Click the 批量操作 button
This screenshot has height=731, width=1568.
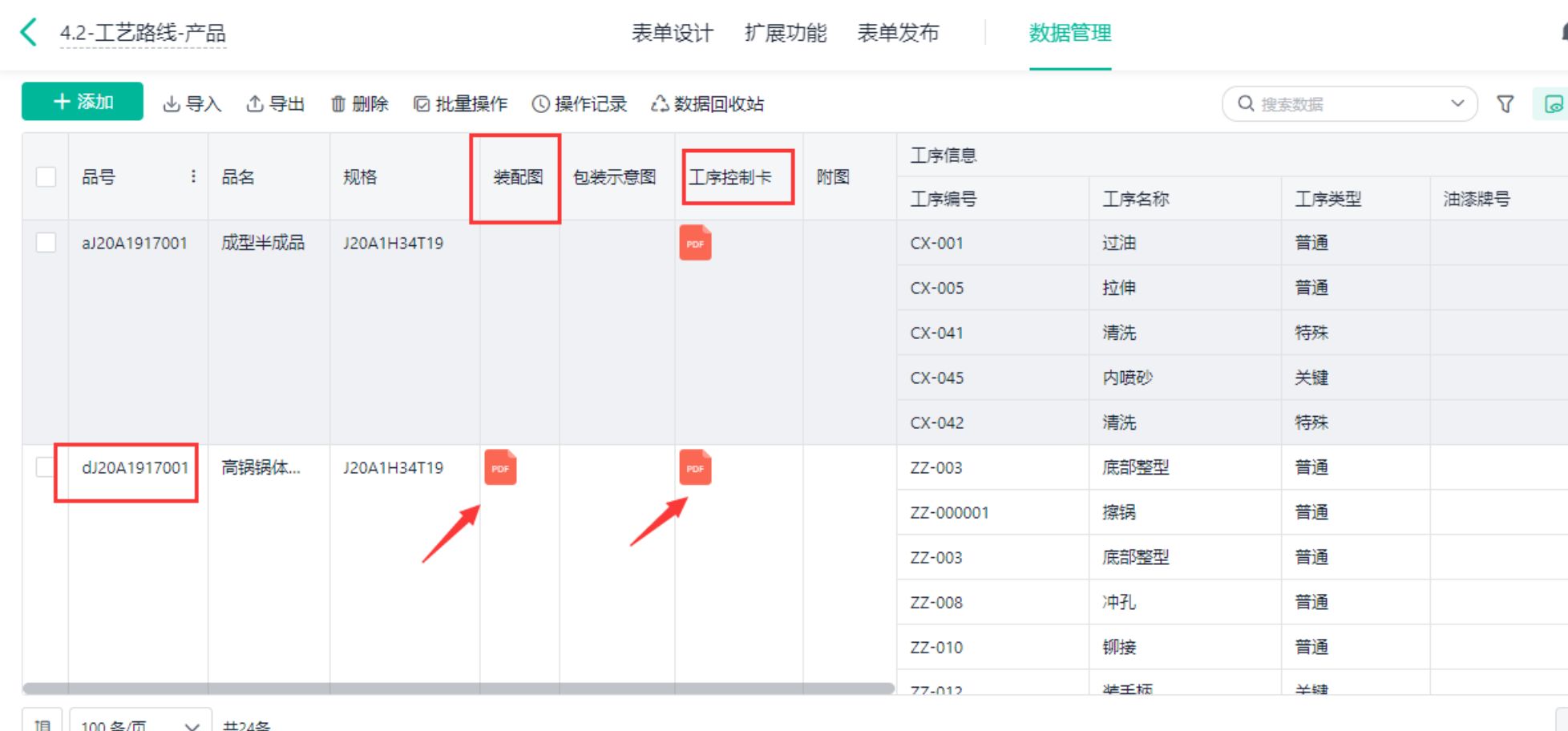[x=461, y=104]
